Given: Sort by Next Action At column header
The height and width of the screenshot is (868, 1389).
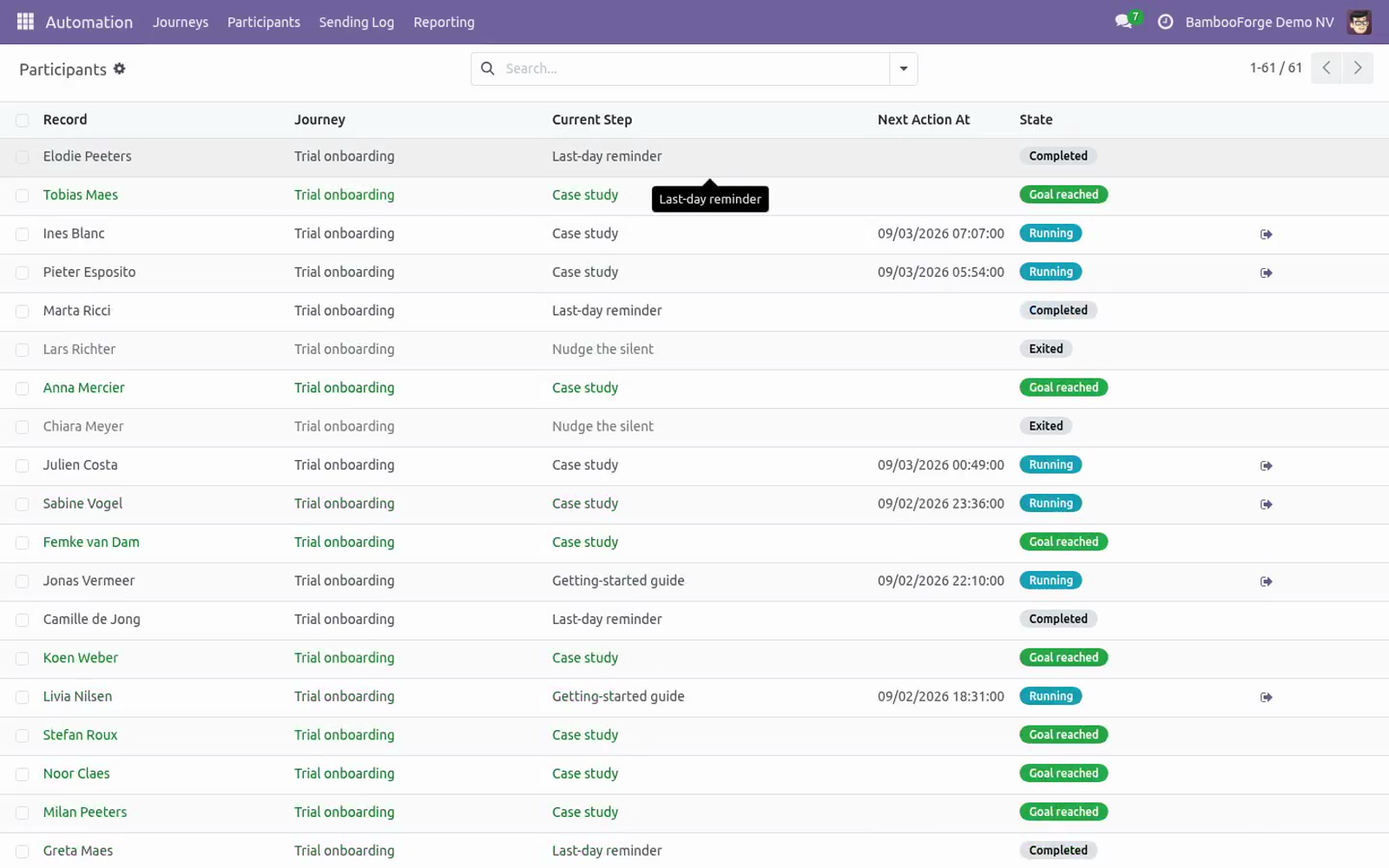Looking at the screenshot, I should 924,120.
